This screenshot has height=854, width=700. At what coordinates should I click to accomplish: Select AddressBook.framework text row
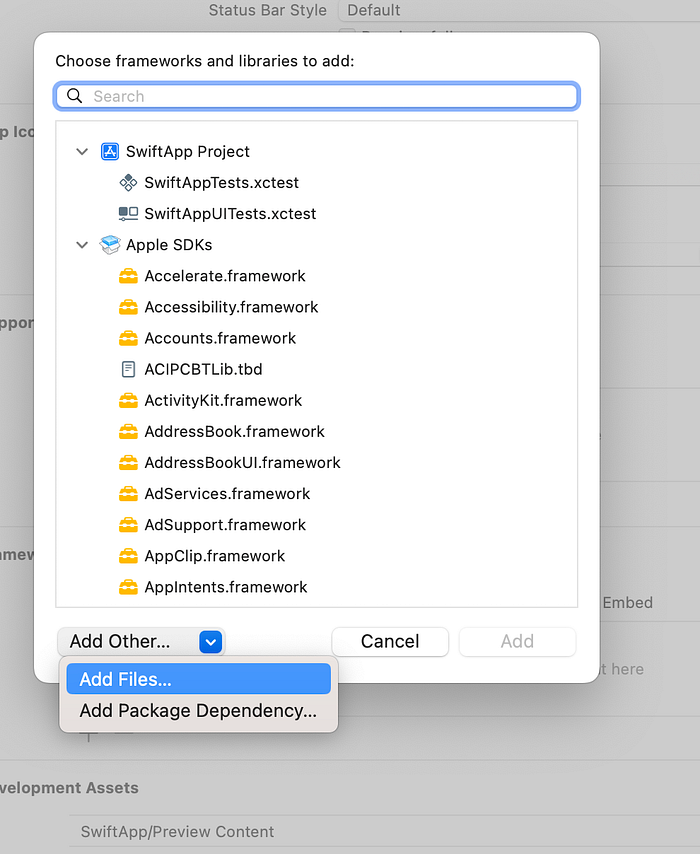coord(235,431)
